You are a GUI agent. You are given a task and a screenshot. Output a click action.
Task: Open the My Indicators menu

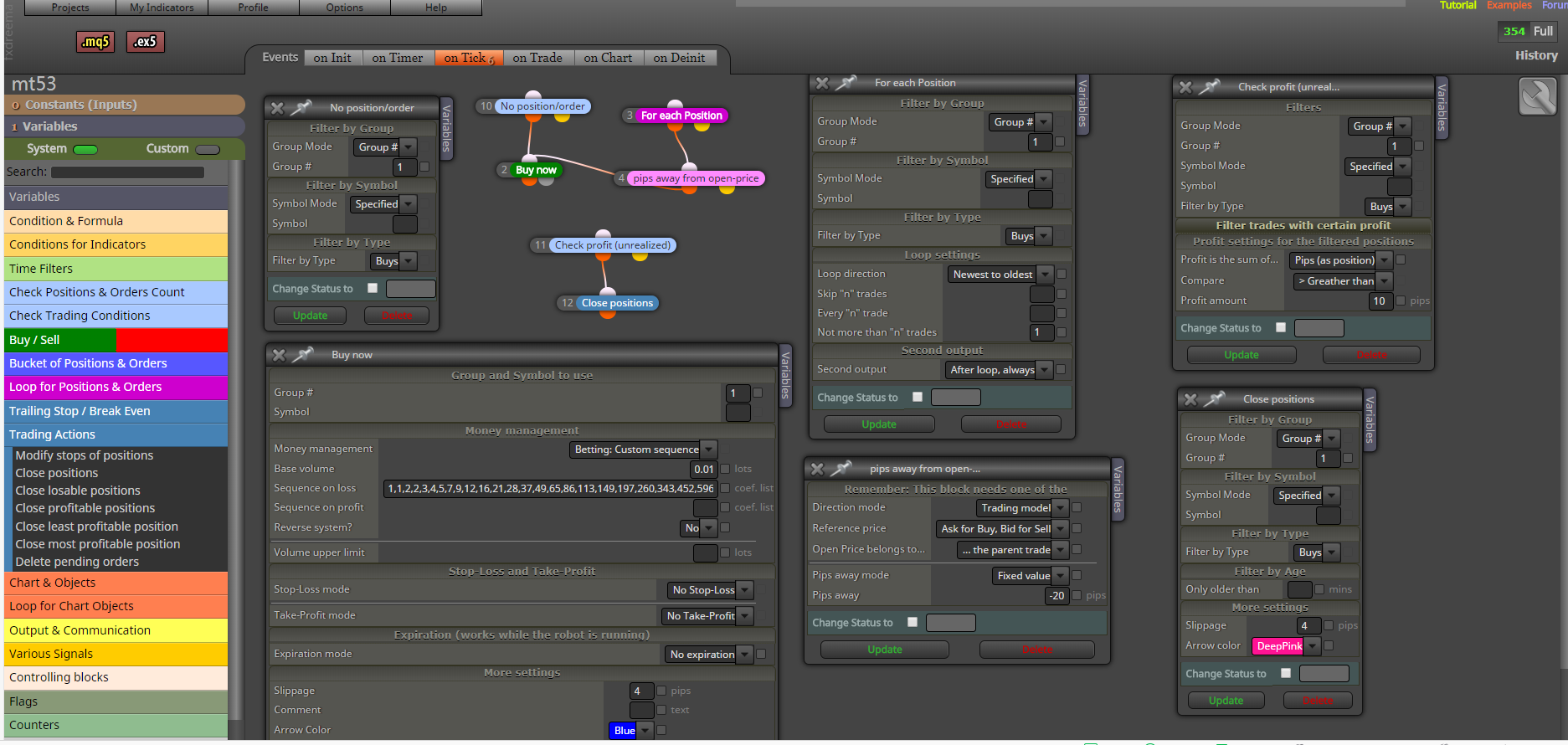[x=162, y=8]
